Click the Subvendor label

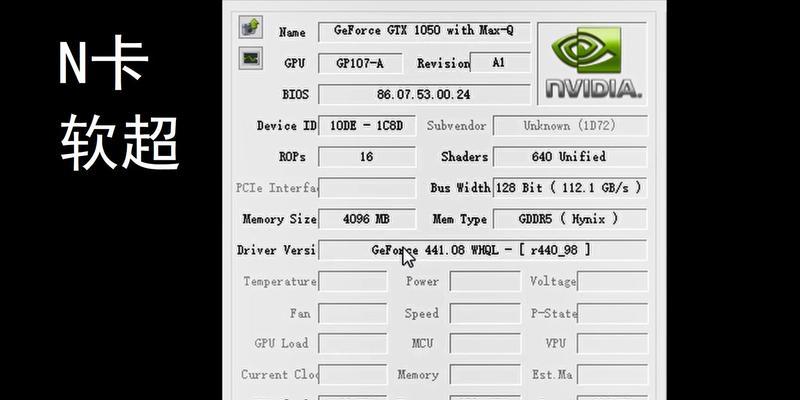click(456, 126)
